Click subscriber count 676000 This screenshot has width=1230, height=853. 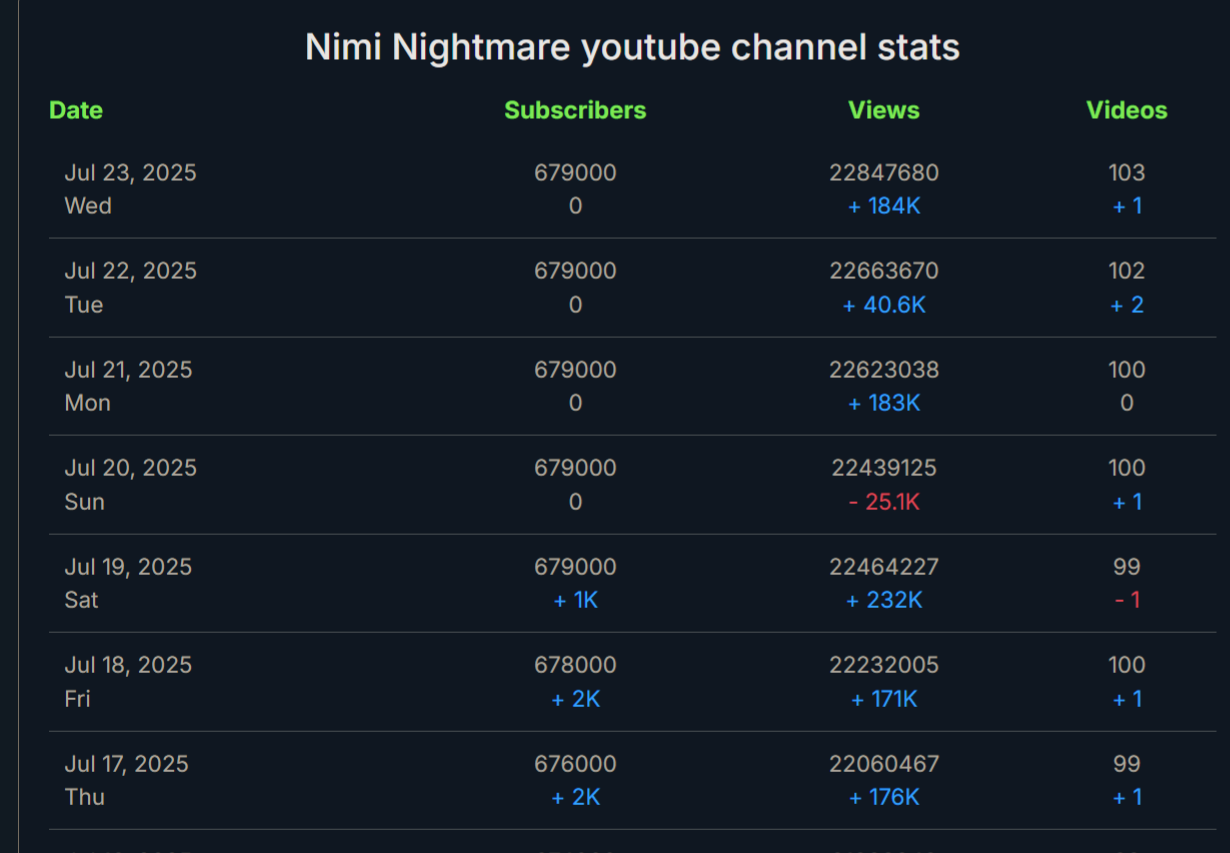pyautogui.click(x=575, y=764)
